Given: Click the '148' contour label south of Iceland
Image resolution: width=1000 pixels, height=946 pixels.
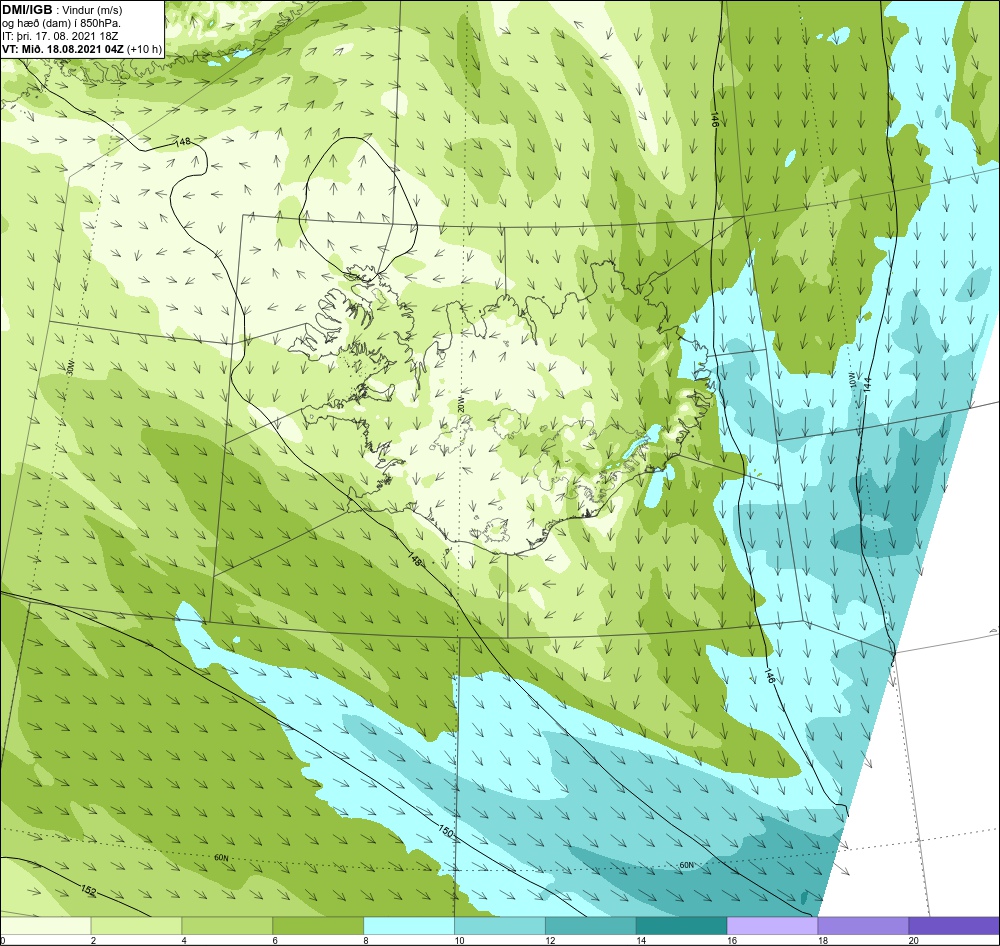Looking at the screenshot, I should point(414,559).
